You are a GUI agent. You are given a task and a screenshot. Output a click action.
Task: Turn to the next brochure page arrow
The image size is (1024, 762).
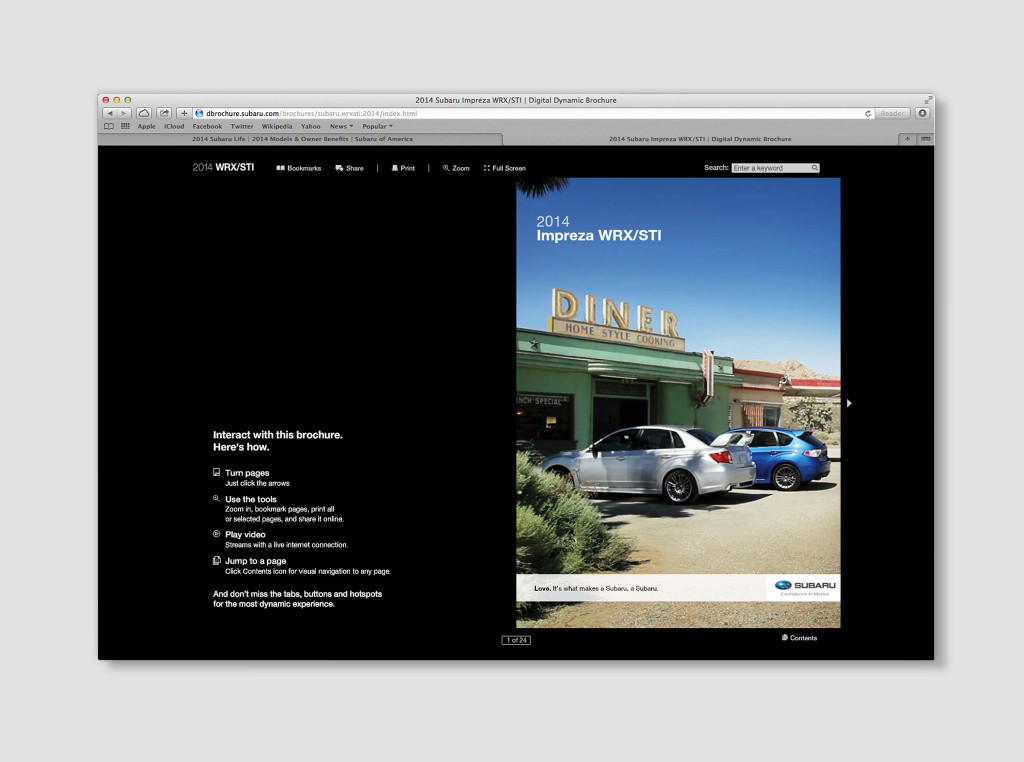point(849,403)
